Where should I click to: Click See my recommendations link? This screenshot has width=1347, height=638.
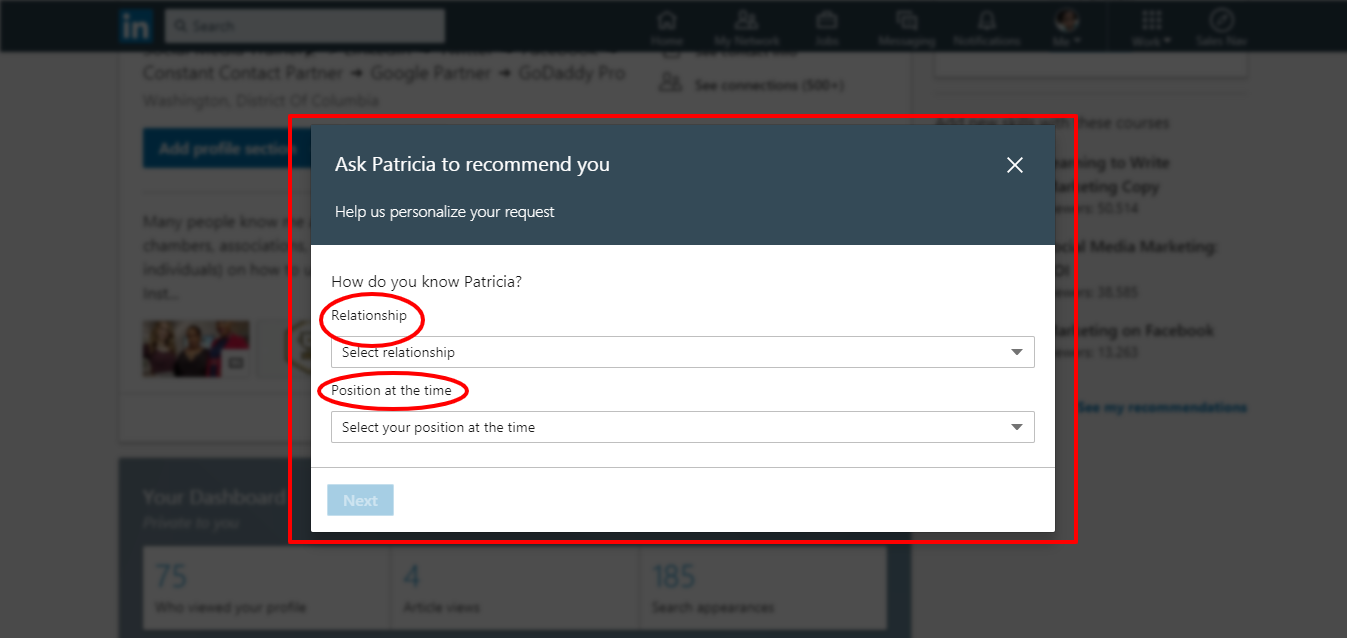(x=1162, y=408)
